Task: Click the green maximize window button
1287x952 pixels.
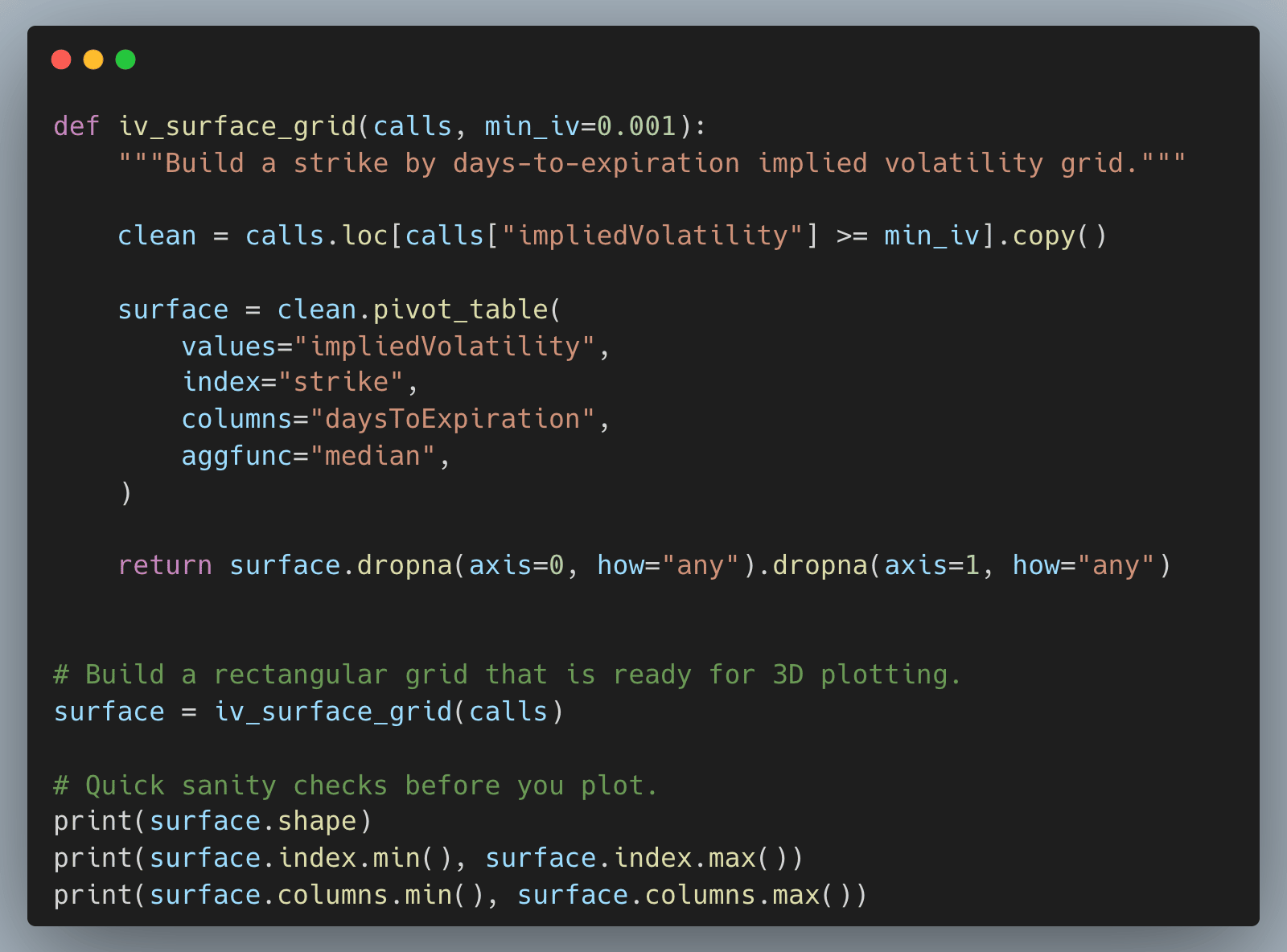Action: [125, 59]
